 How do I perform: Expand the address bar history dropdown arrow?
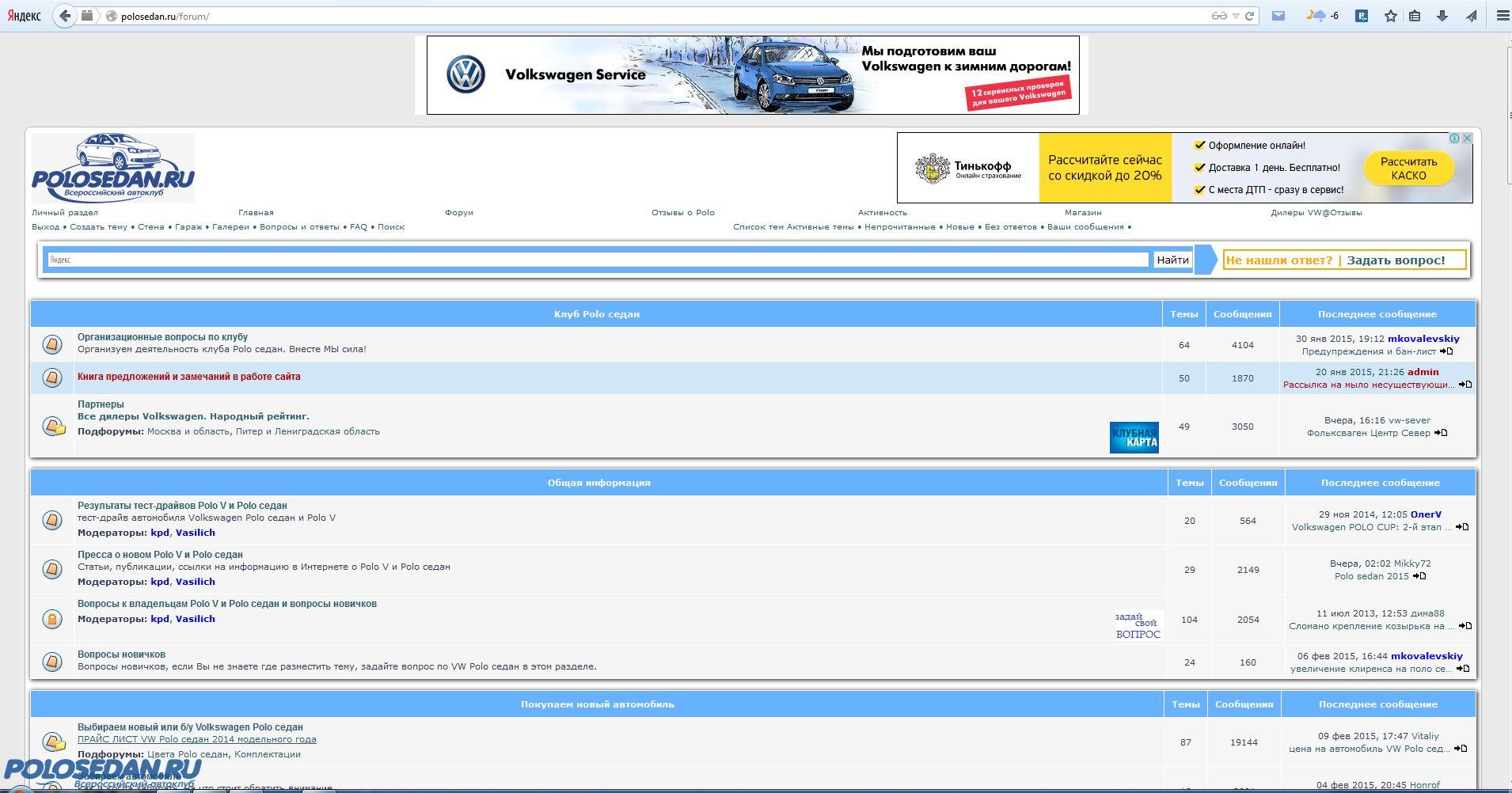1235,16
